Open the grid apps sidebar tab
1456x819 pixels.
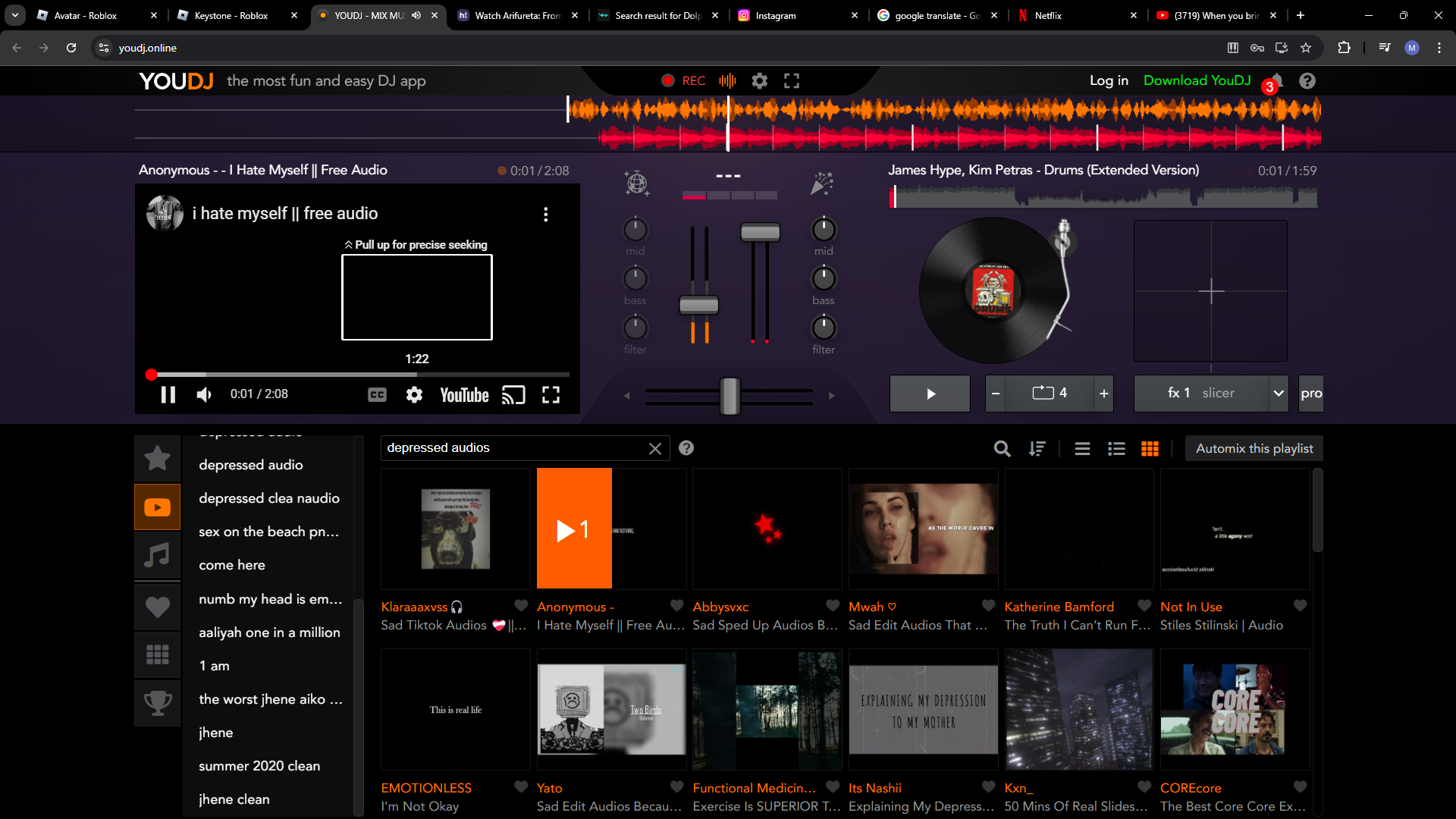click(158, 654)
